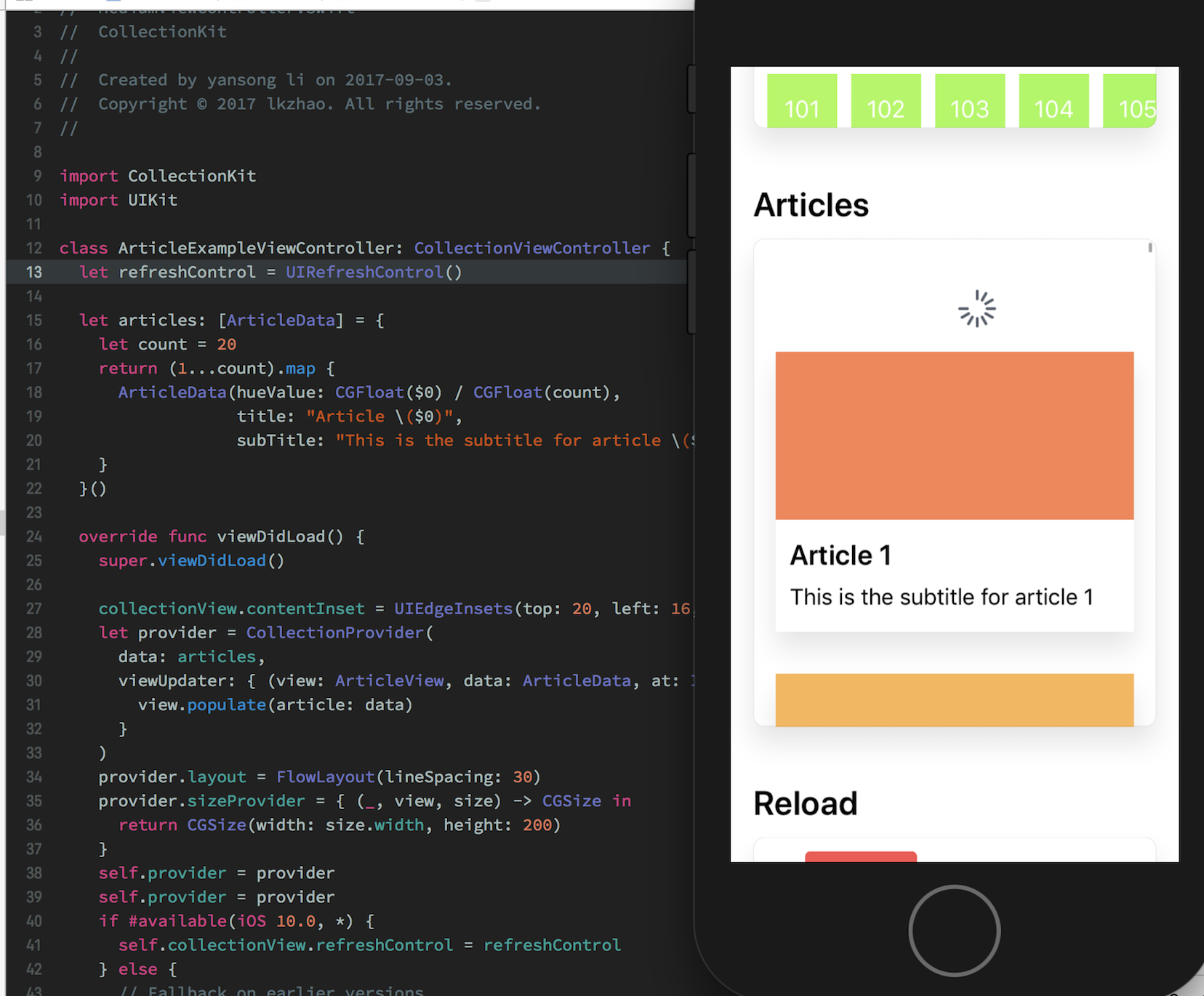Click the Articles section header
1204x996 pixels.
[x=811, y=205]
